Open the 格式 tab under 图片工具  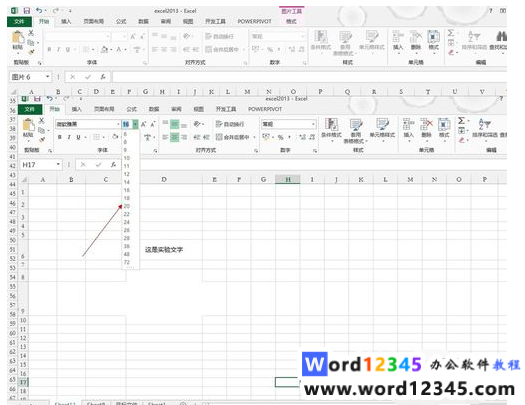(x=291, y=21)
